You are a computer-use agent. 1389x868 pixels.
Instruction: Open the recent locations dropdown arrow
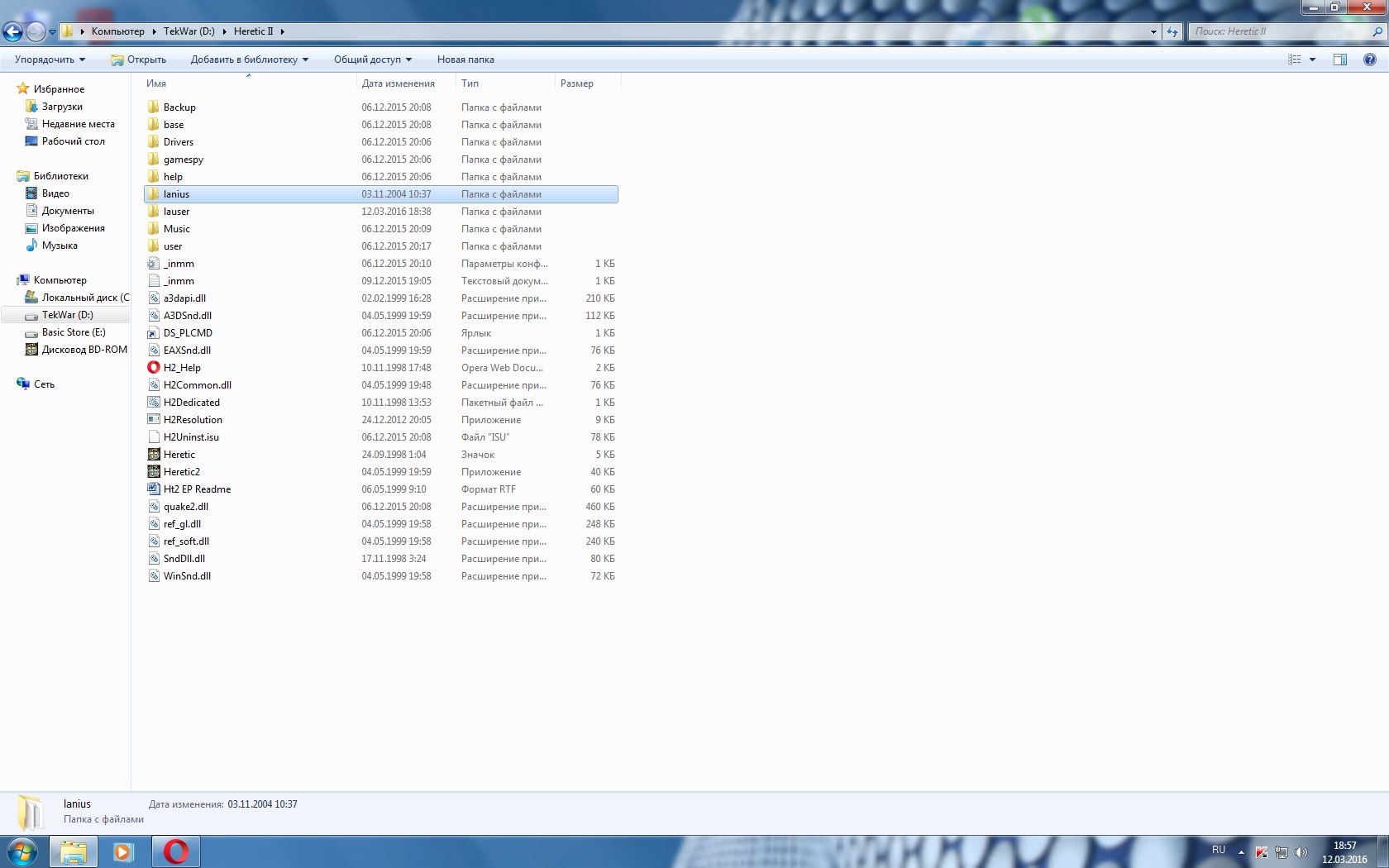(52, 32)
